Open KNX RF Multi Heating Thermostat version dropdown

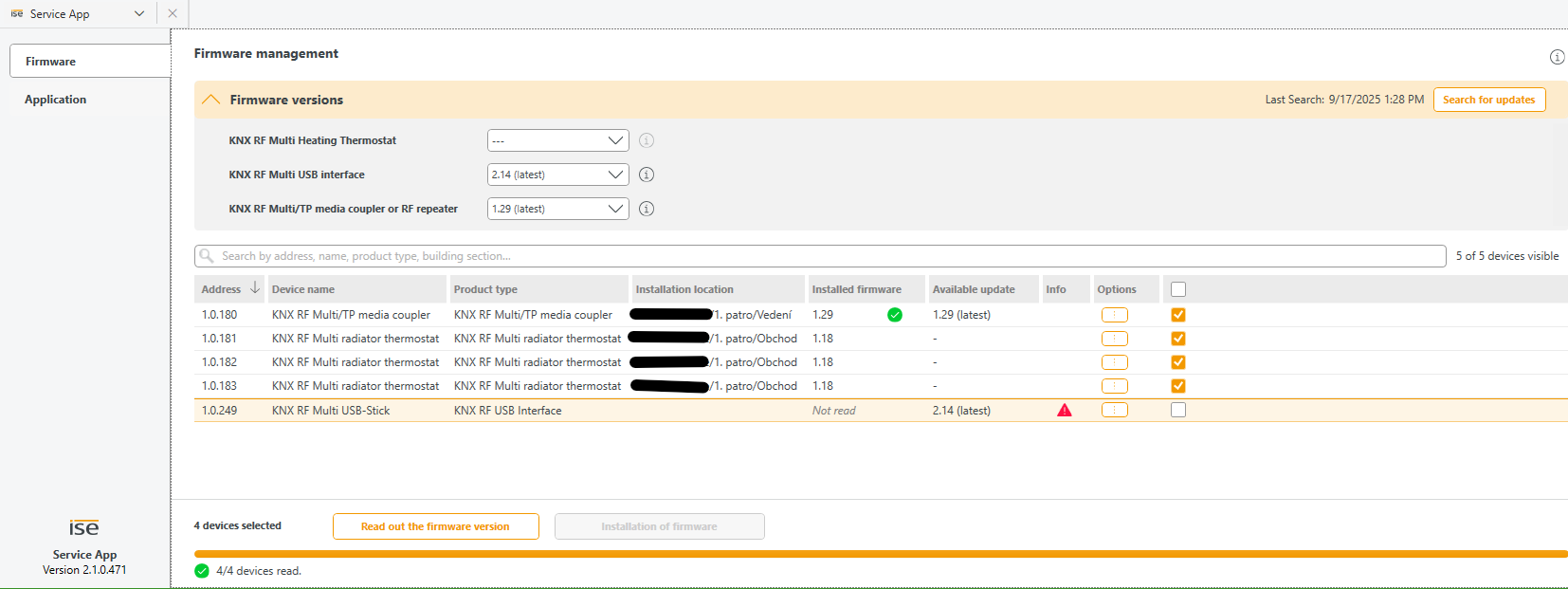557,140
